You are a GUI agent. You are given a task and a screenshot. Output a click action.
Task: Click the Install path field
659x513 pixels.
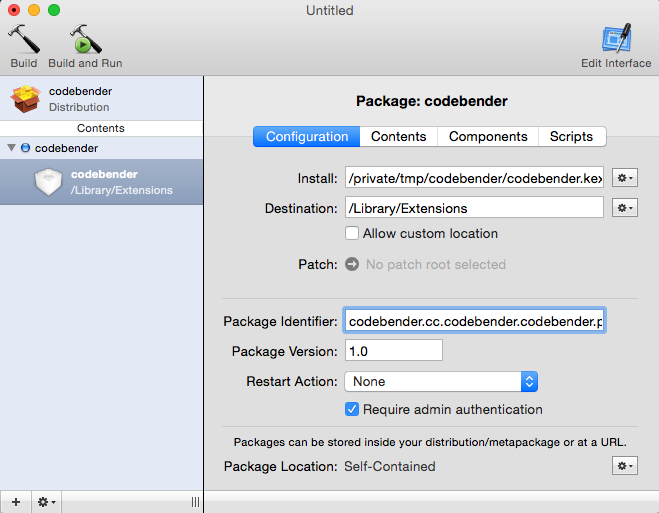[x=474, y=177]
